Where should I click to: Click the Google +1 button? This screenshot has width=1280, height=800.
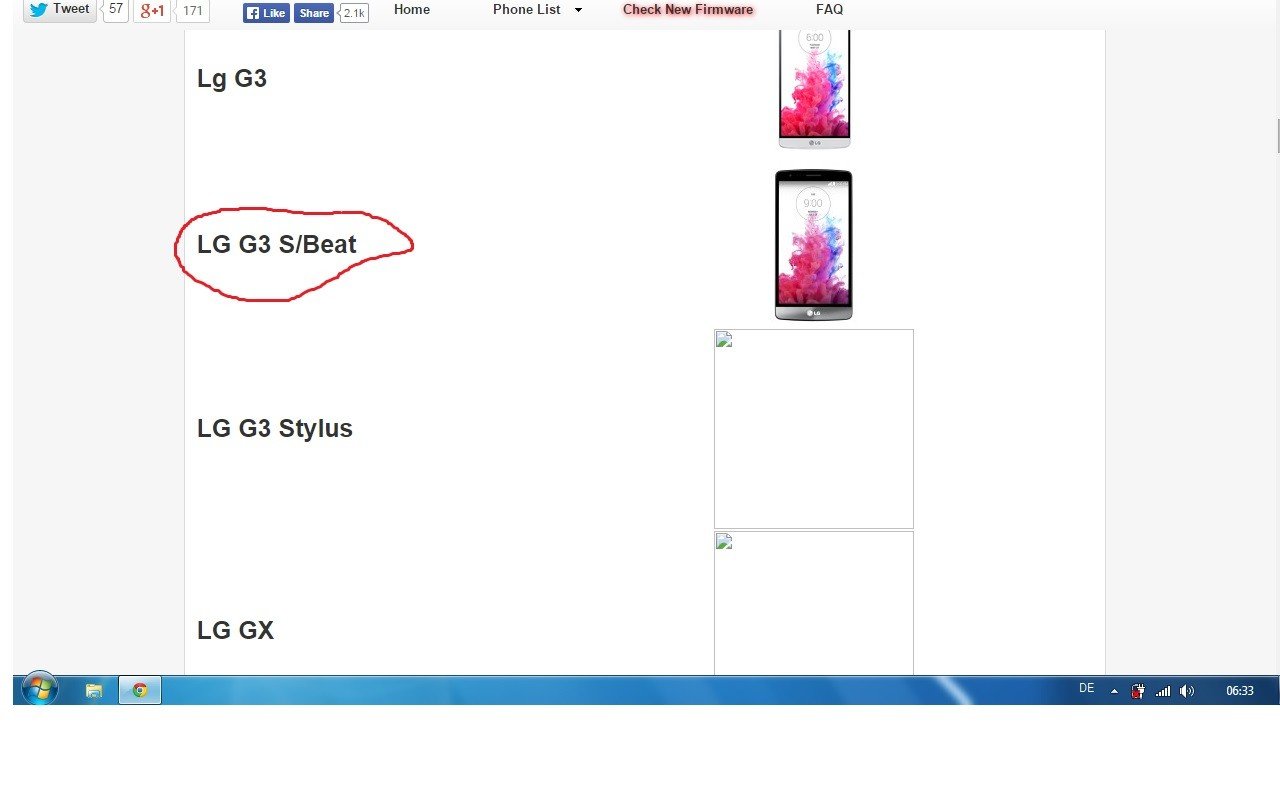pyautogui.click(x=152, y=11)
